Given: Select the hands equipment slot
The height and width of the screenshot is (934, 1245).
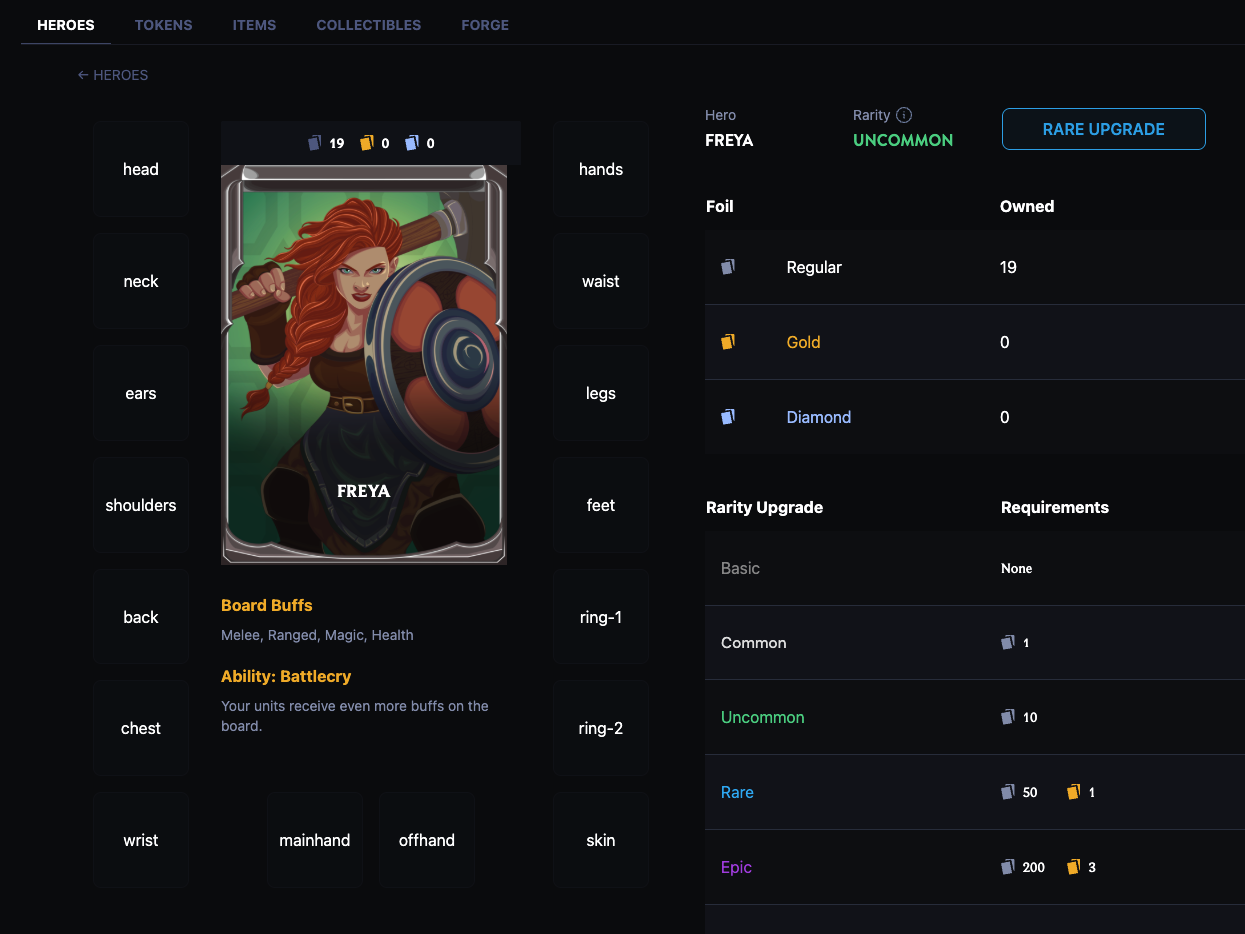Looking at the screenshot, I should click(x=601, y=169).
